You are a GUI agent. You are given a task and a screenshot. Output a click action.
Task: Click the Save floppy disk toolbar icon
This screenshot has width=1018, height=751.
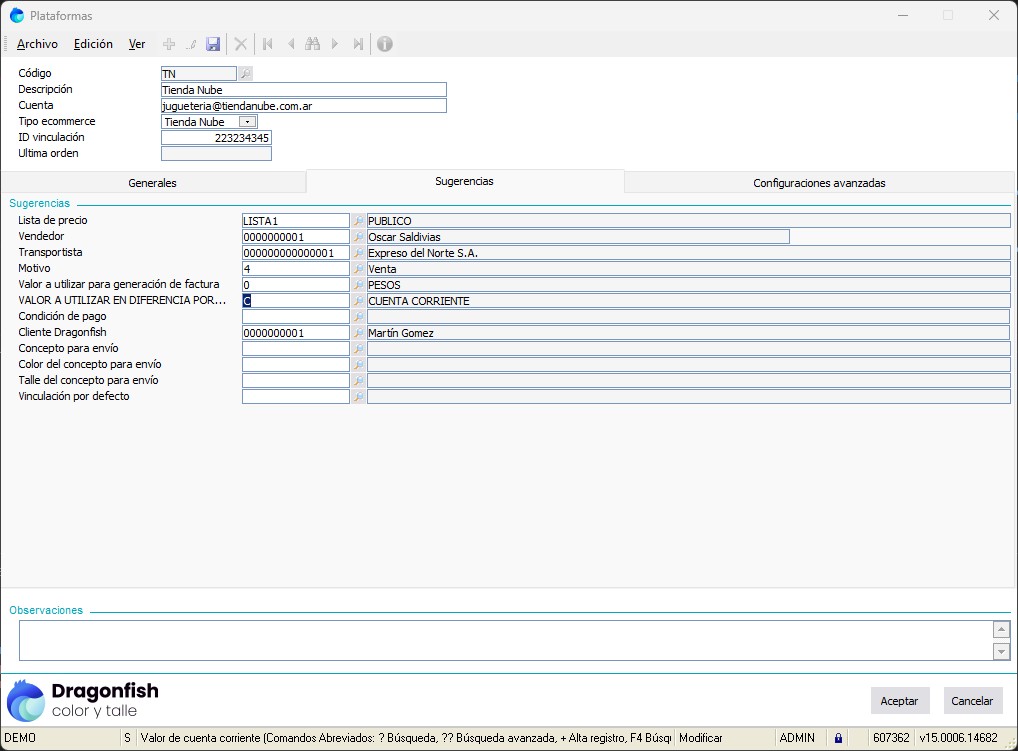pos(213,44)
